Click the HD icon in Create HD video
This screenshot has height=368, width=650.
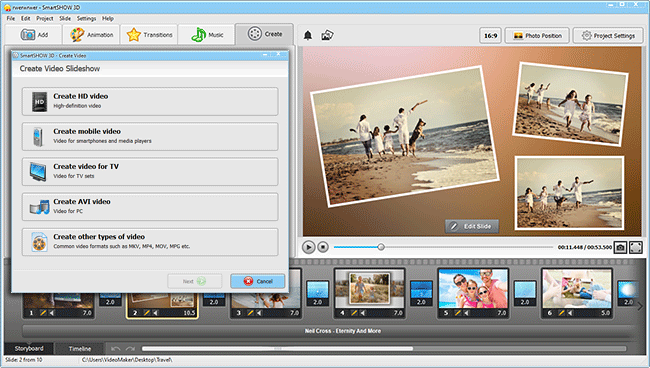(x=39, y=102)
